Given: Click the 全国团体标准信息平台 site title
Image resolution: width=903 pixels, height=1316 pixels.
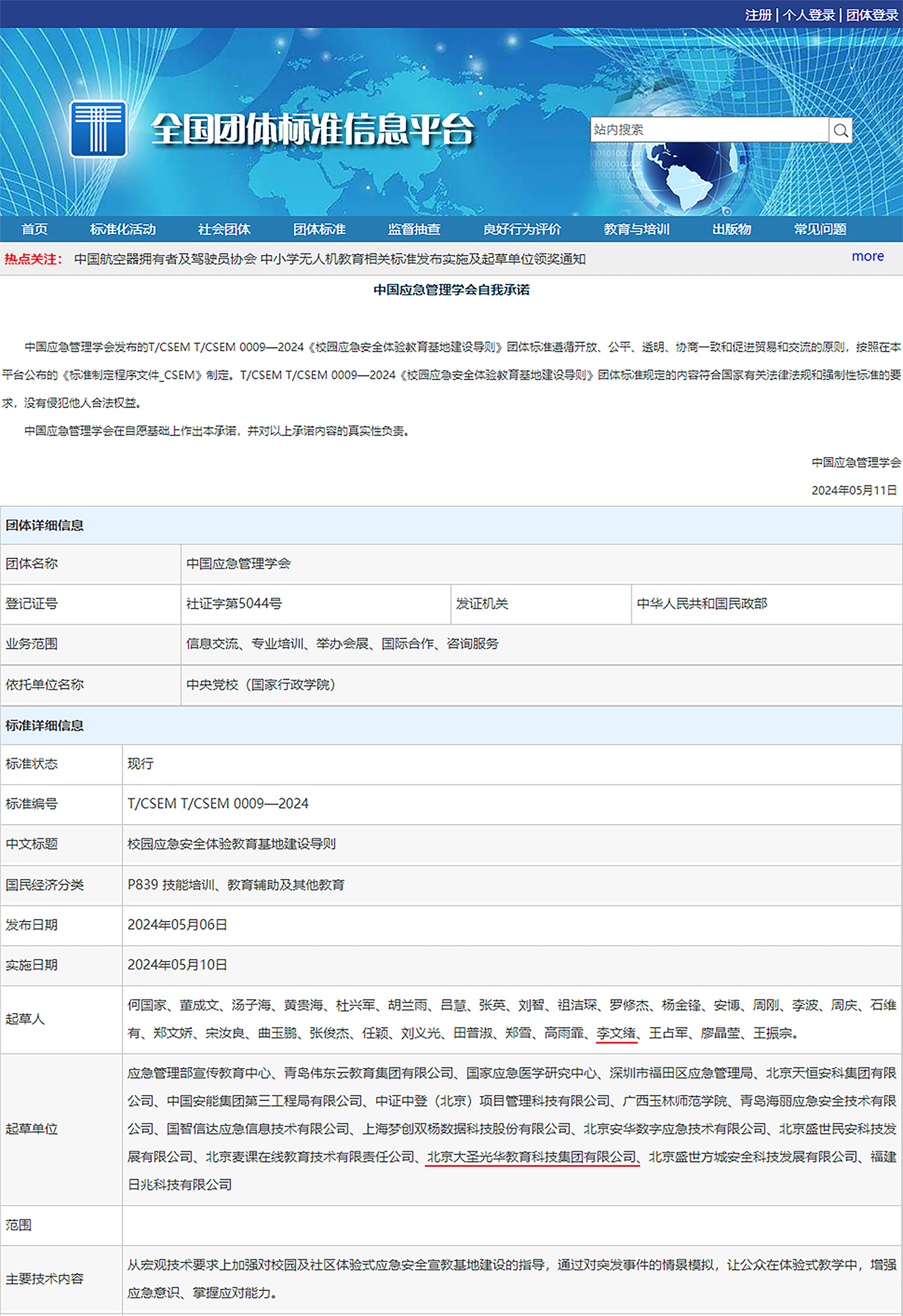Looking at the screenshot, I should coord(312,129).
